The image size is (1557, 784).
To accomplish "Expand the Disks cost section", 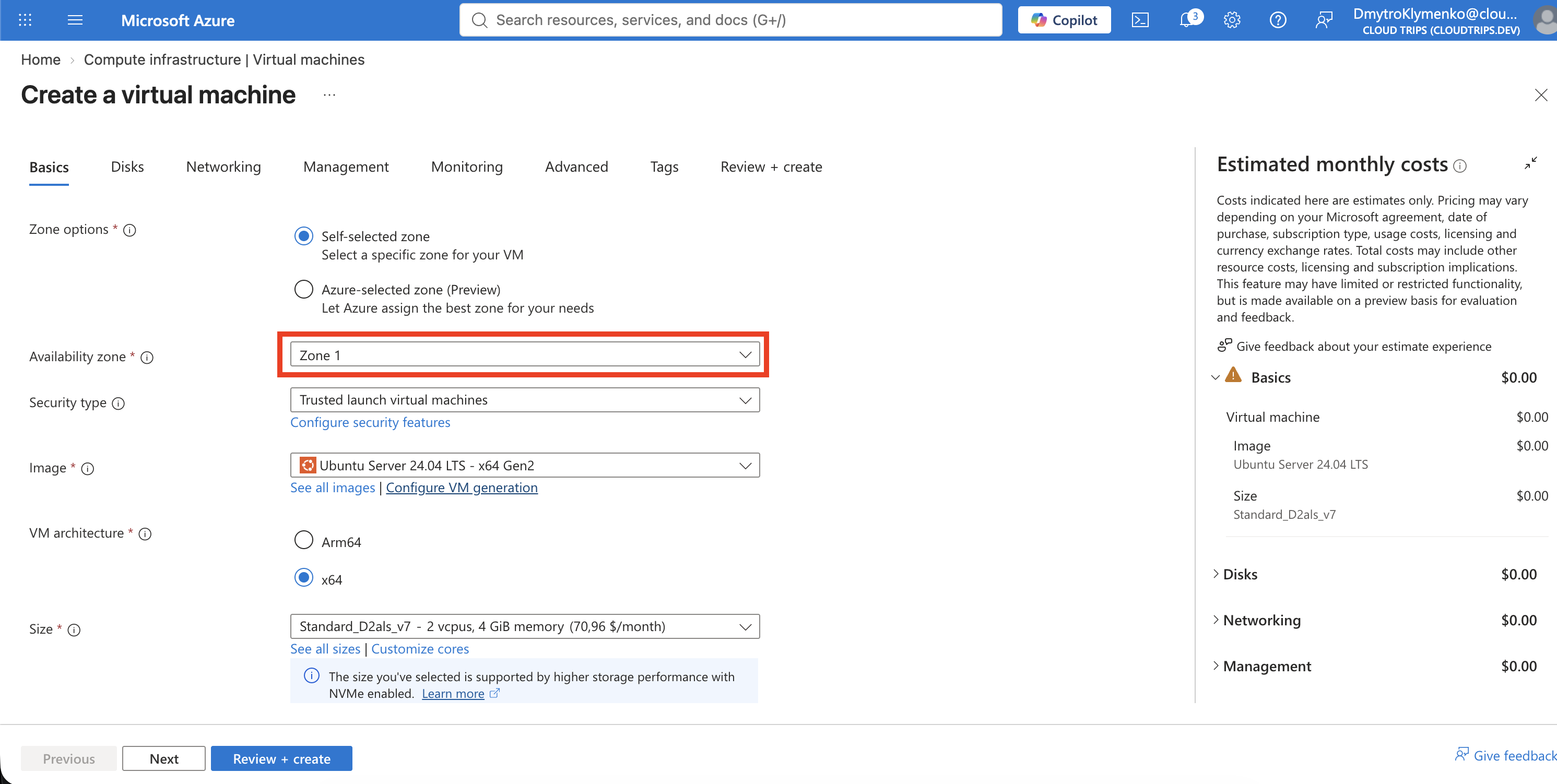I will click(x=1216, y=574).
